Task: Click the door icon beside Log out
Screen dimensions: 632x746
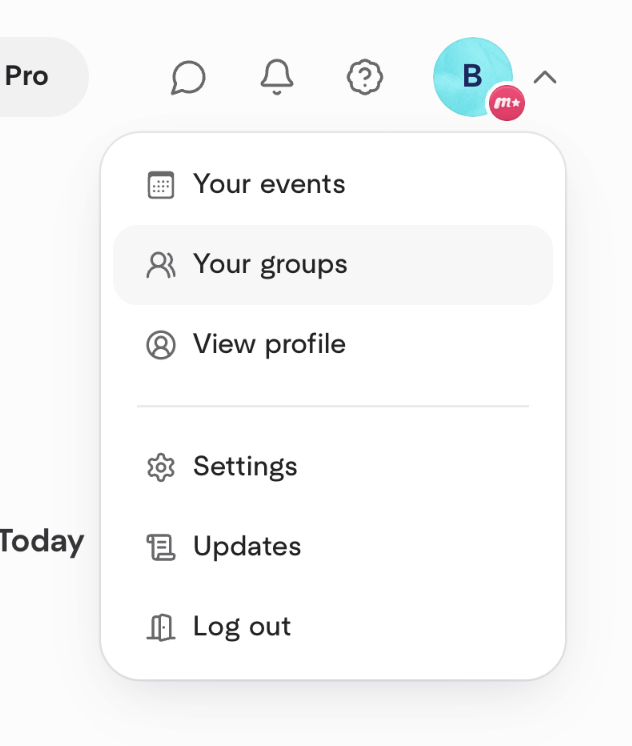Action: (160, 627)
